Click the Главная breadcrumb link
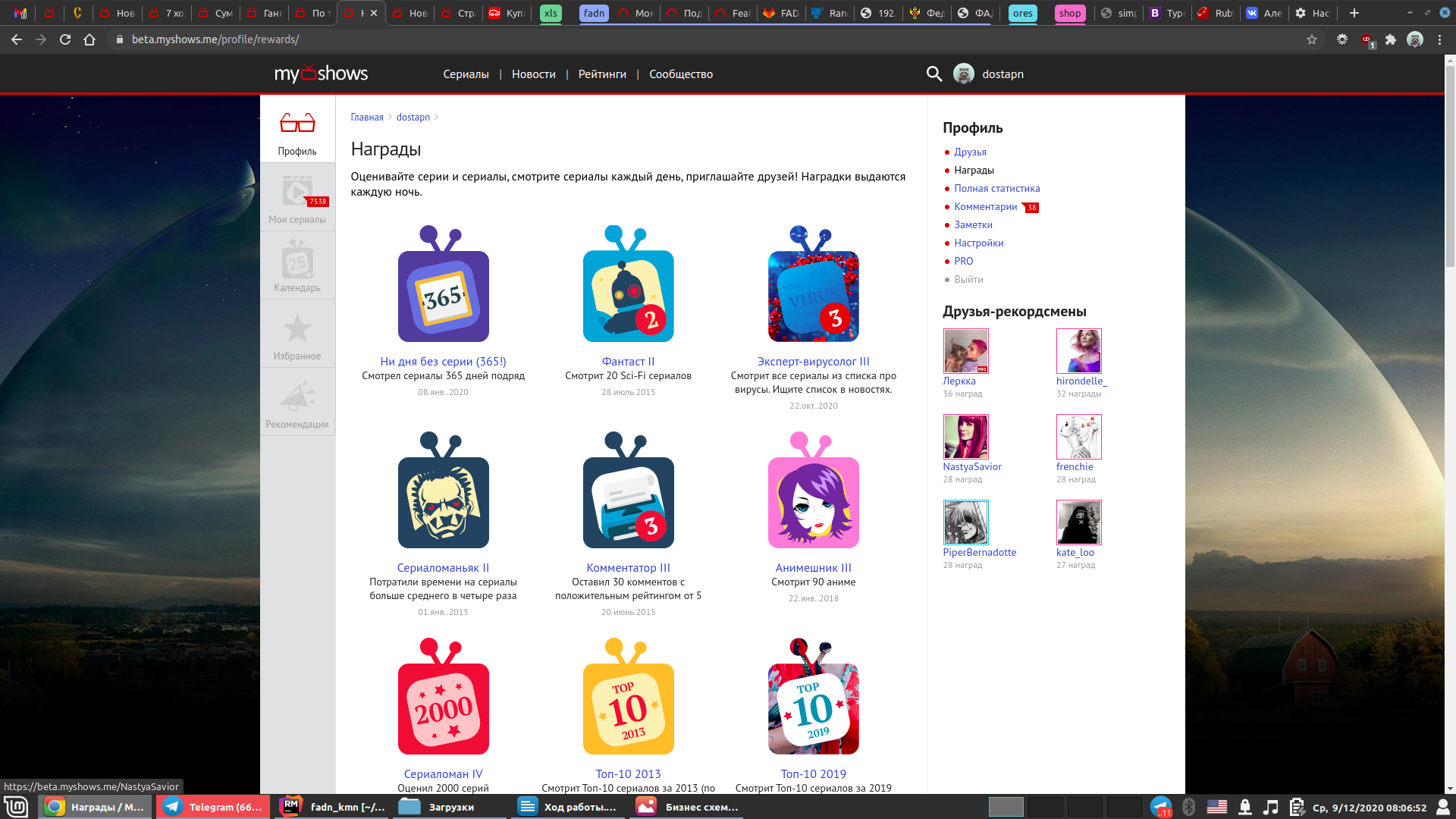 pos(367,117)
